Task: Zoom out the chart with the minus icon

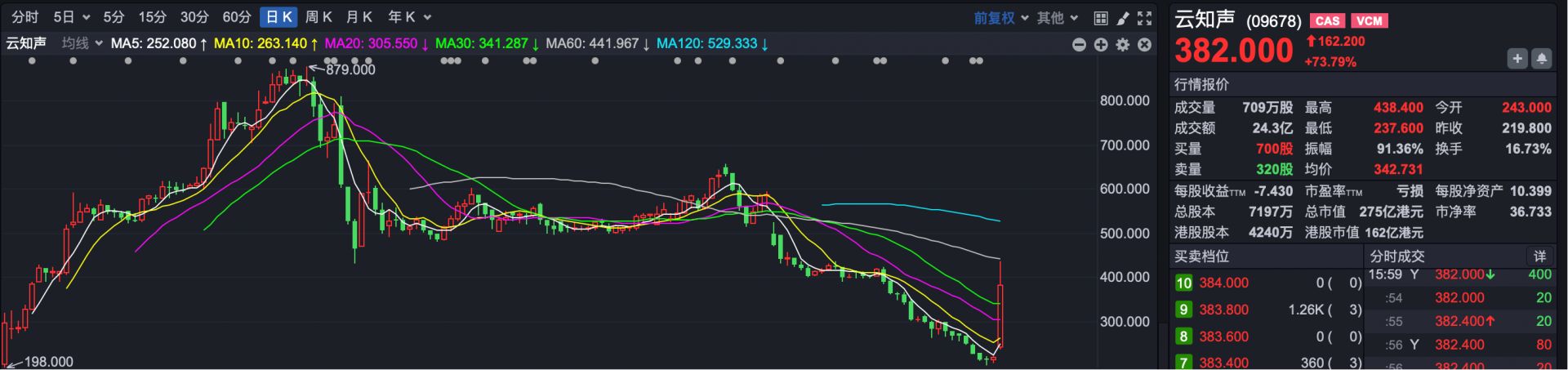Action: [x=1079, y=45]
